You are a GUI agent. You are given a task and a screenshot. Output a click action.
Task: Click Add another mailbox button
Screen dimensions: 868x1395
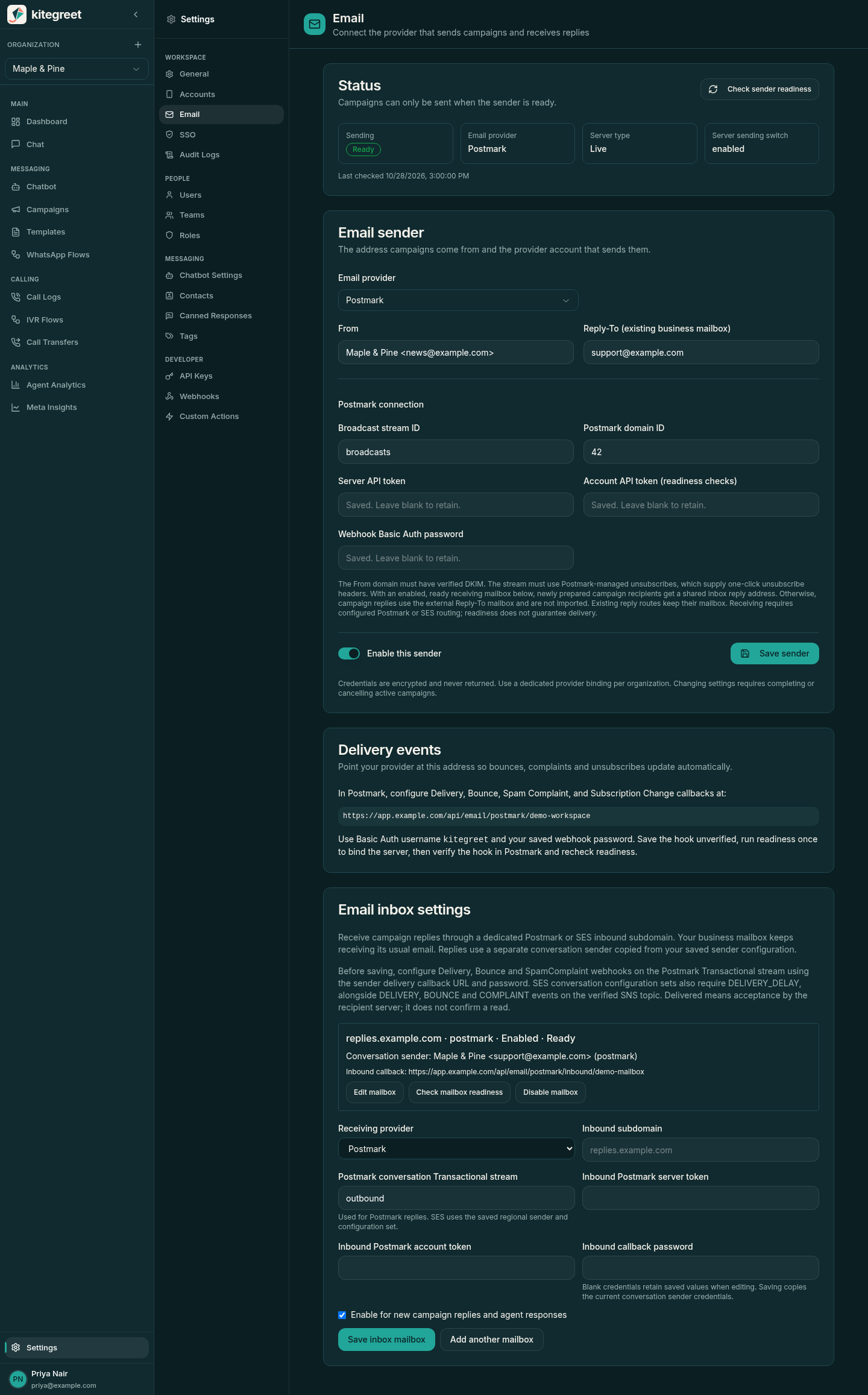pos(492,1340)
